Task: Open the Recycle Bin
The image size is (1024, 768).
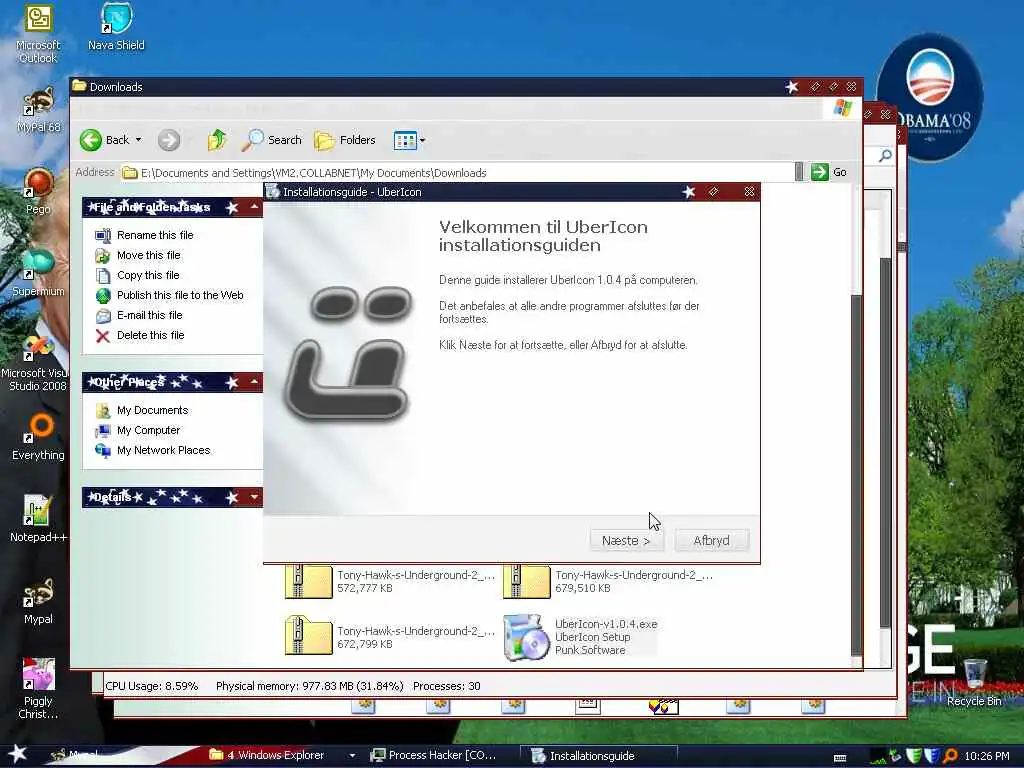Action: click(974, 683)
